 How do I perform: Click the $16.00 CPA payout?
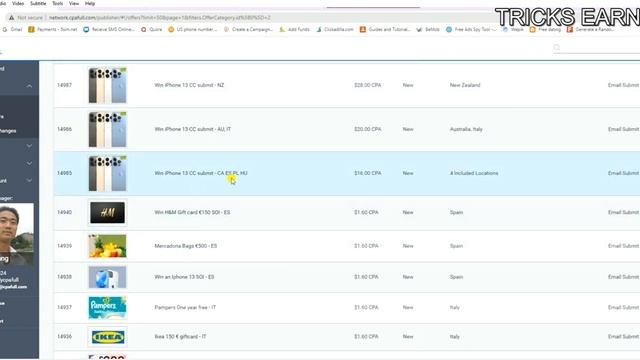click(x=368, y=173)
